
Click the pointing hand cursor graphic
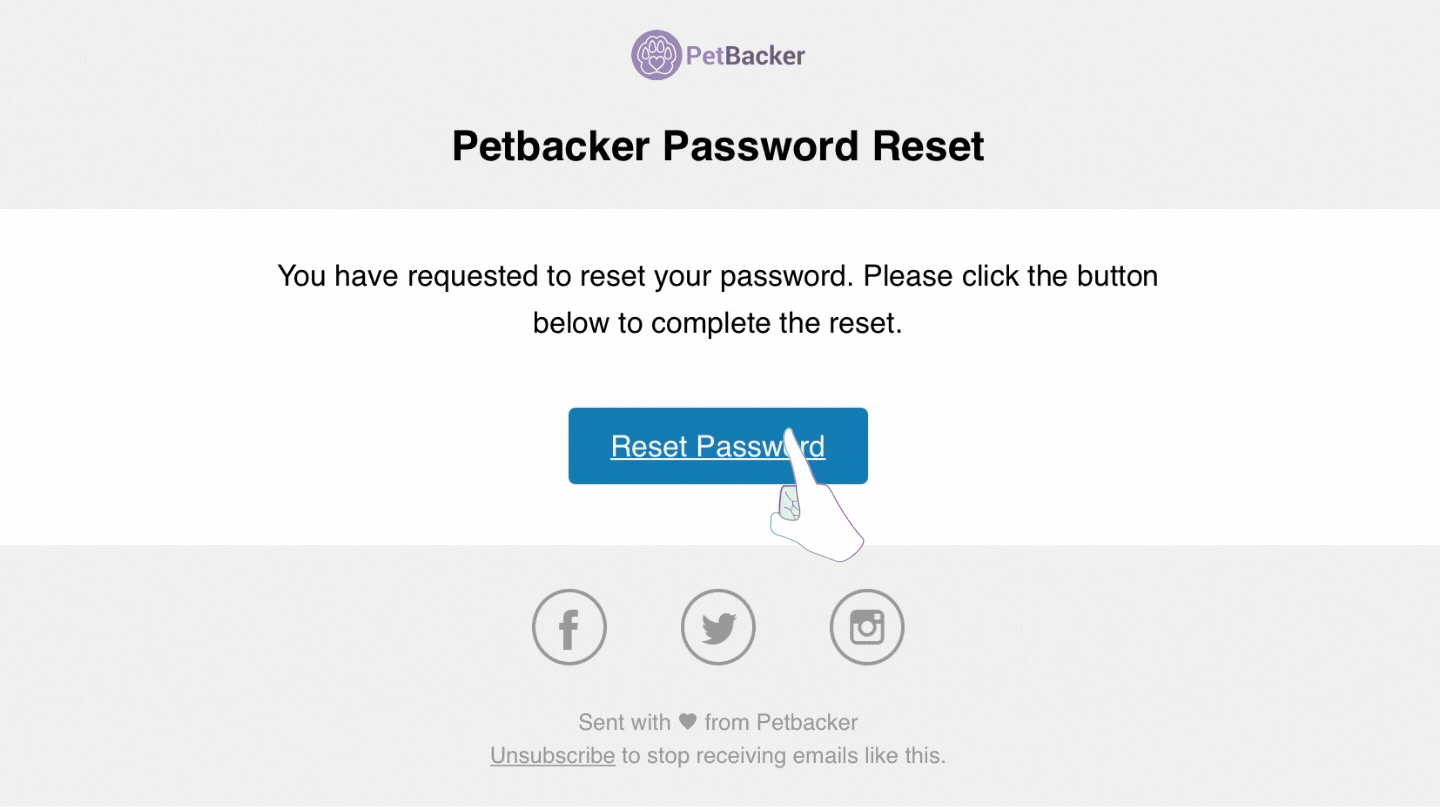pyautogui.click(x=815, y=510)
